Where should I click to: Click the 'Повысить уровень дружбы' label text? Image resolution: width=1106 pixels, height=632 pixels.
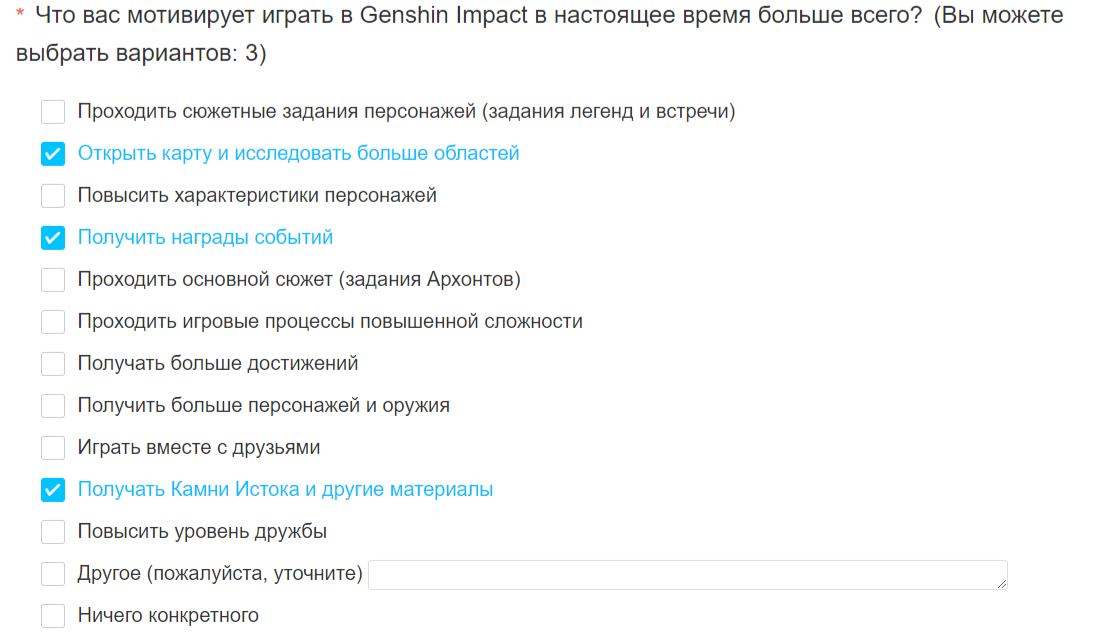[x=202, y=531]
